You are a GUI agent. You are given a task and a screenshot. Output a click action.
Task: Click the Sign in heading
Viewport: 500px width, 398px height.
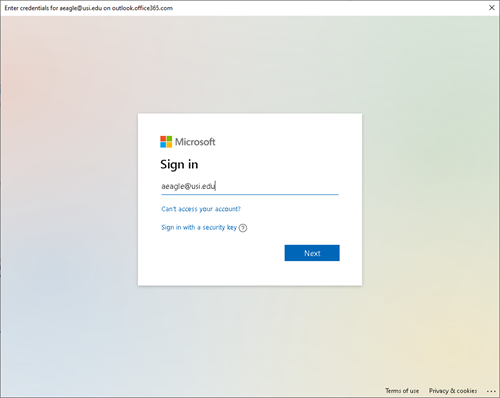(x=179, y=165)
